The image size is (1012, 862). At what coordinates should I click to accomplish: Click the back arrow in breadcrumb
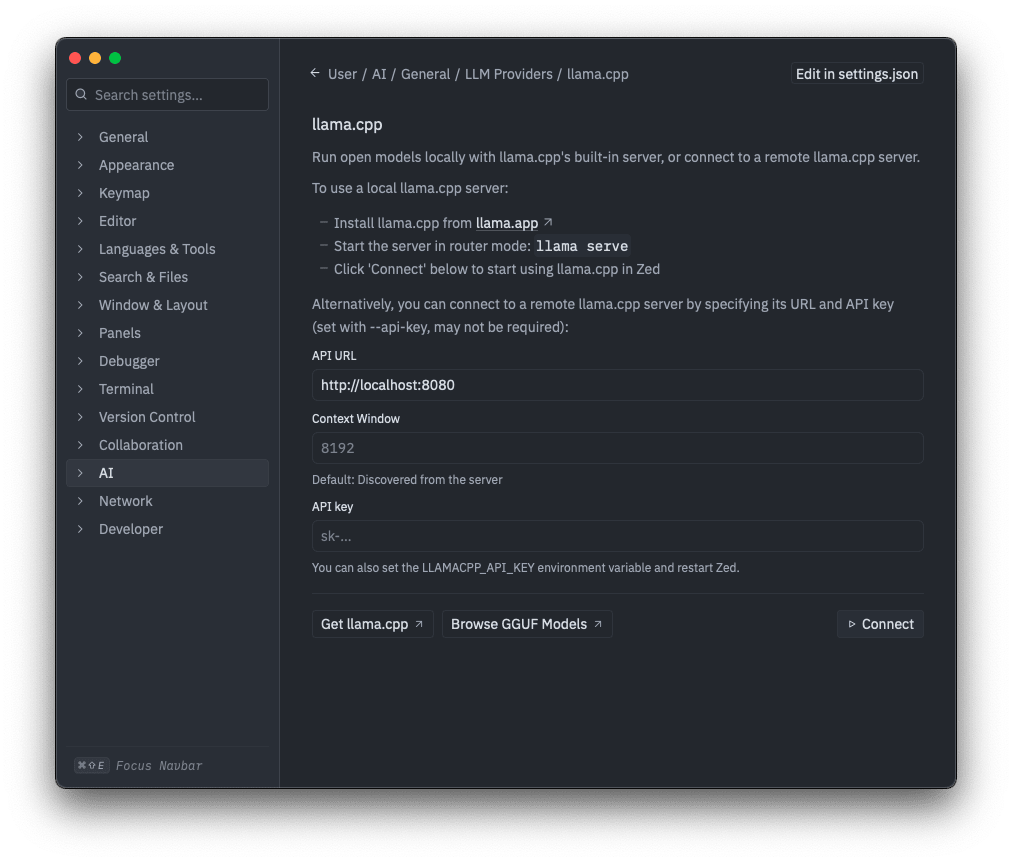coord(315,74)
